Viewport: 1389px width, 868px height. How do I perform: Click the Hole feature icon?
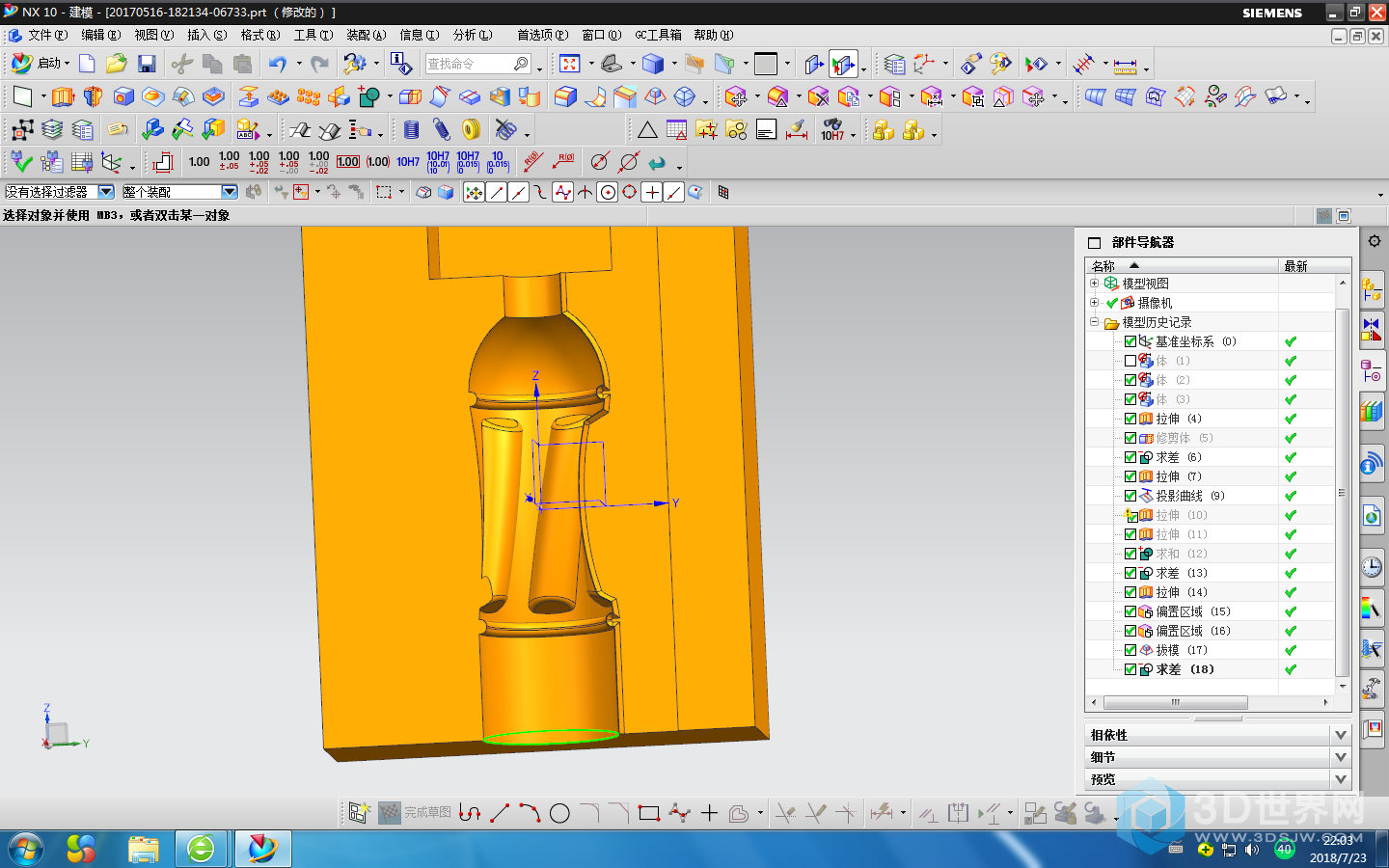pos(123,96)
